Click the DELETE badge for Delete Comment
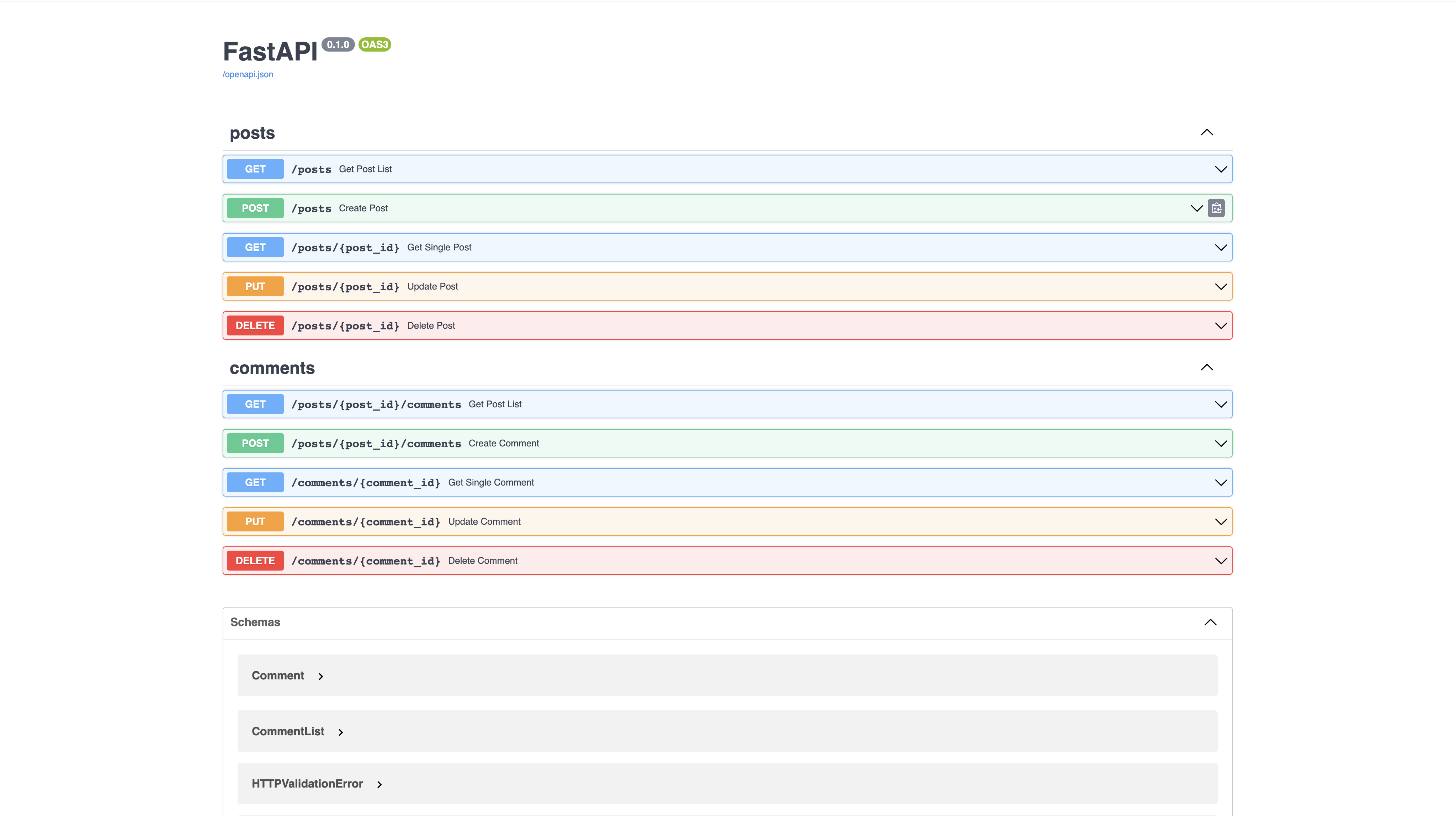1456x816 pixels. (x=255, y=560)
